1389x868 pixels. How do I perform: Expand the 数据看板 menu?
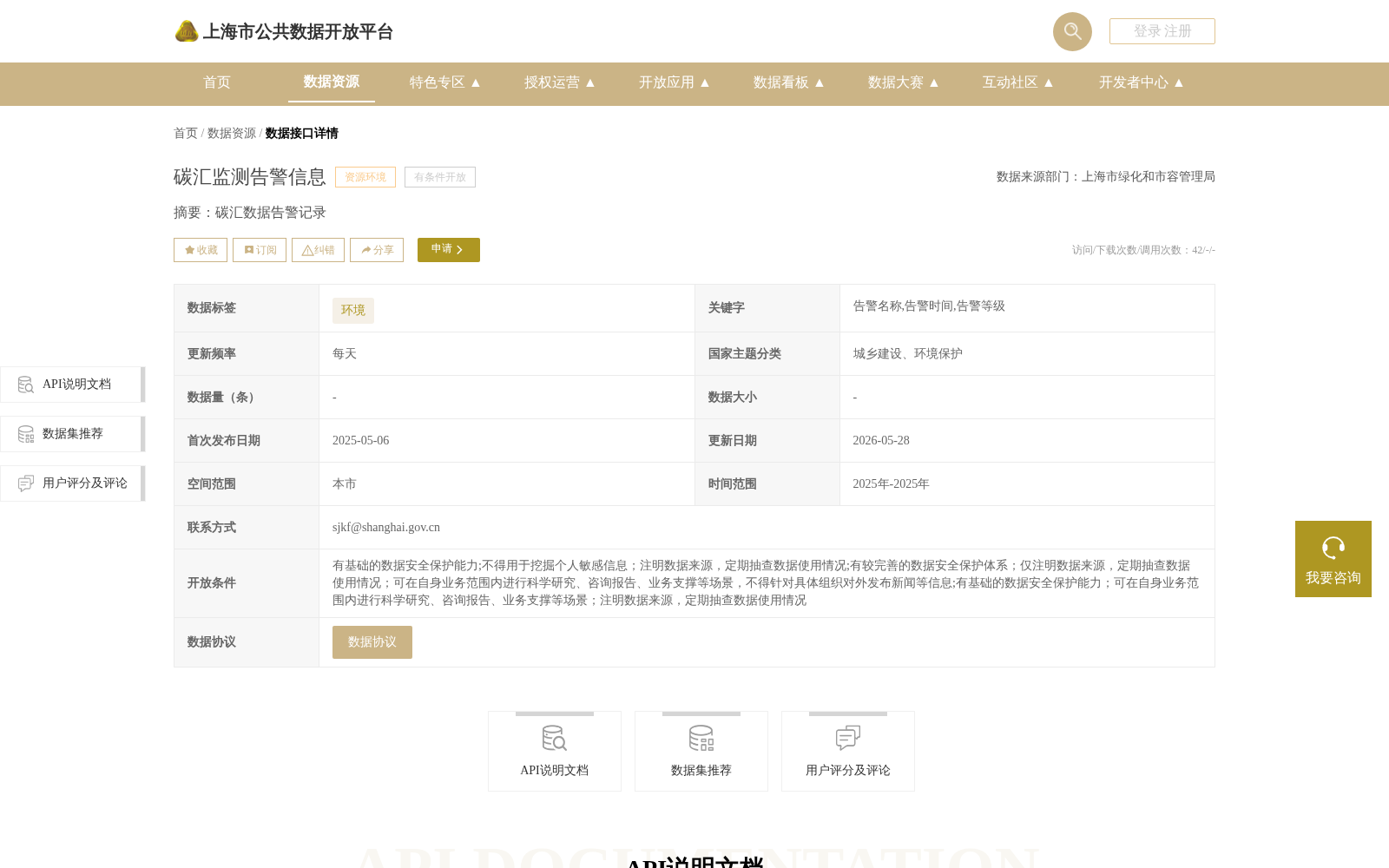(789, 82)
